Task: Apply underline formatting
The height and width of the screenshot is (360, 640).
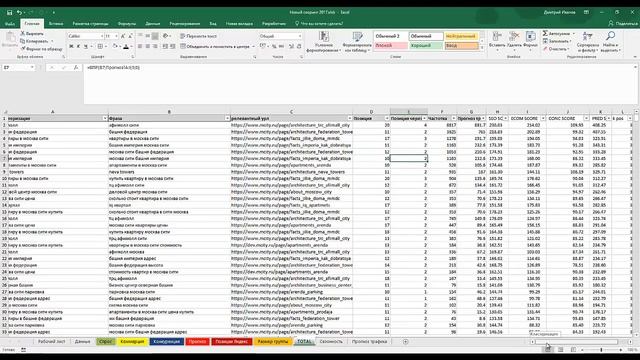Action: tap(86, 47)
